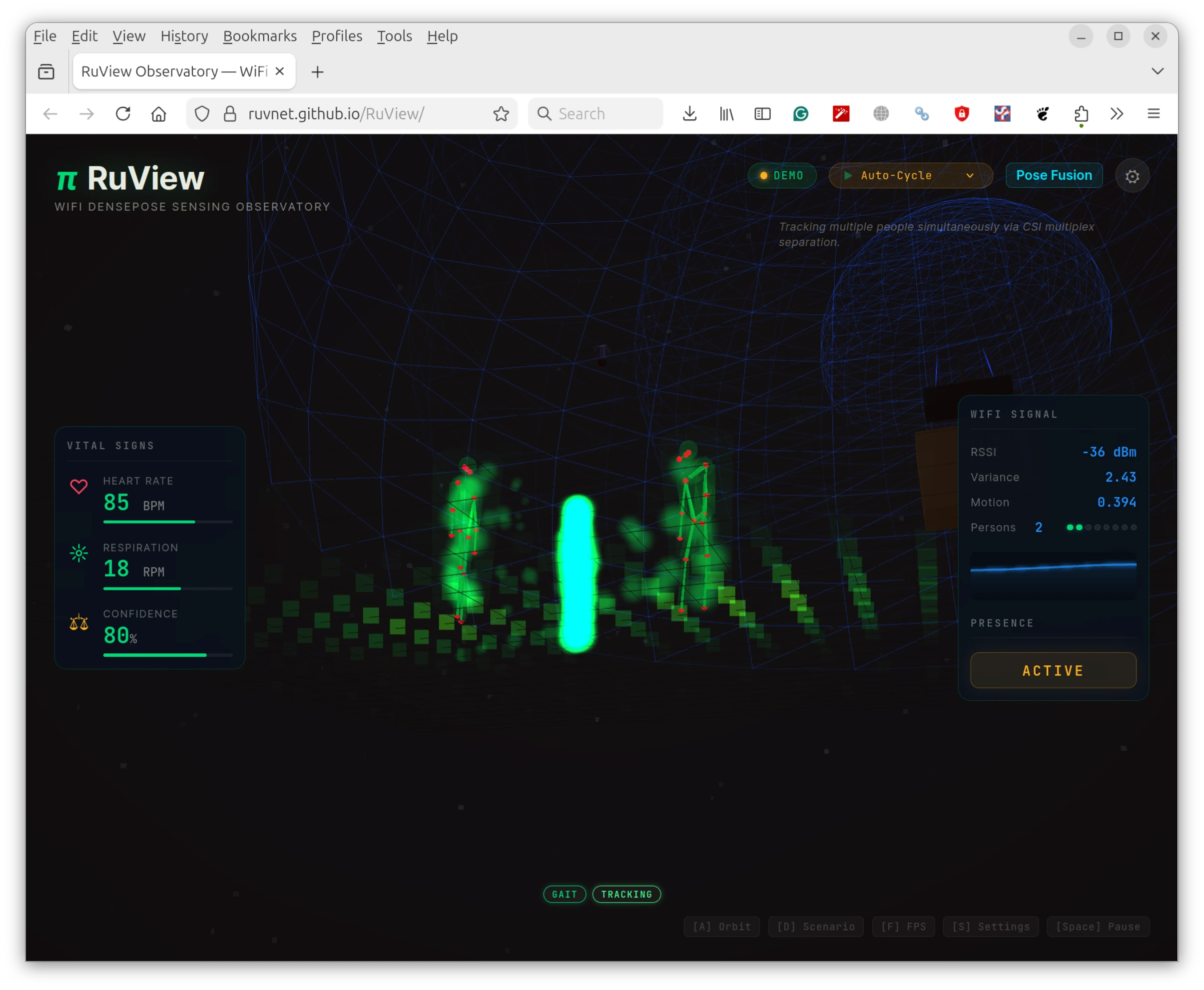Open the list all tabs chevron
1204x990 pixels.
click(x=1157, y=71)
